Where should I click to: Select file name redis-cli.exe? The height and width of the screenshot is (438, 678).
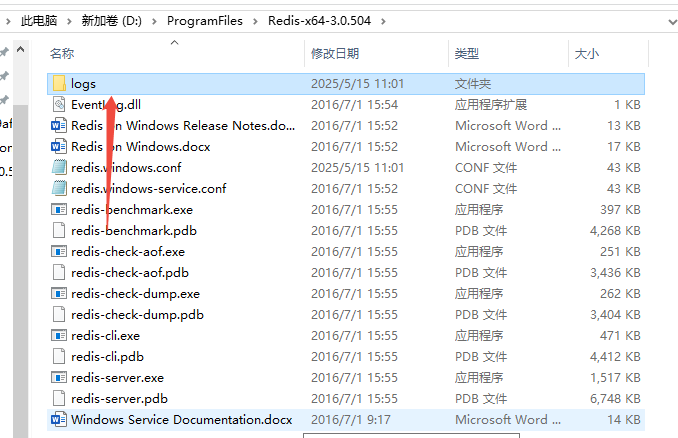[x=106, y=336]
